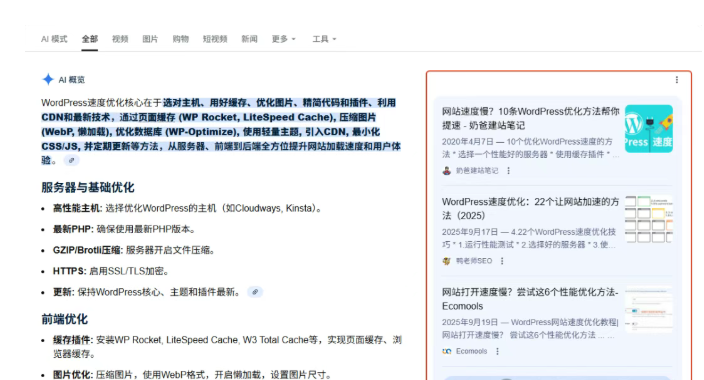Click the 最新PHP bullet text

pos(125,229)
